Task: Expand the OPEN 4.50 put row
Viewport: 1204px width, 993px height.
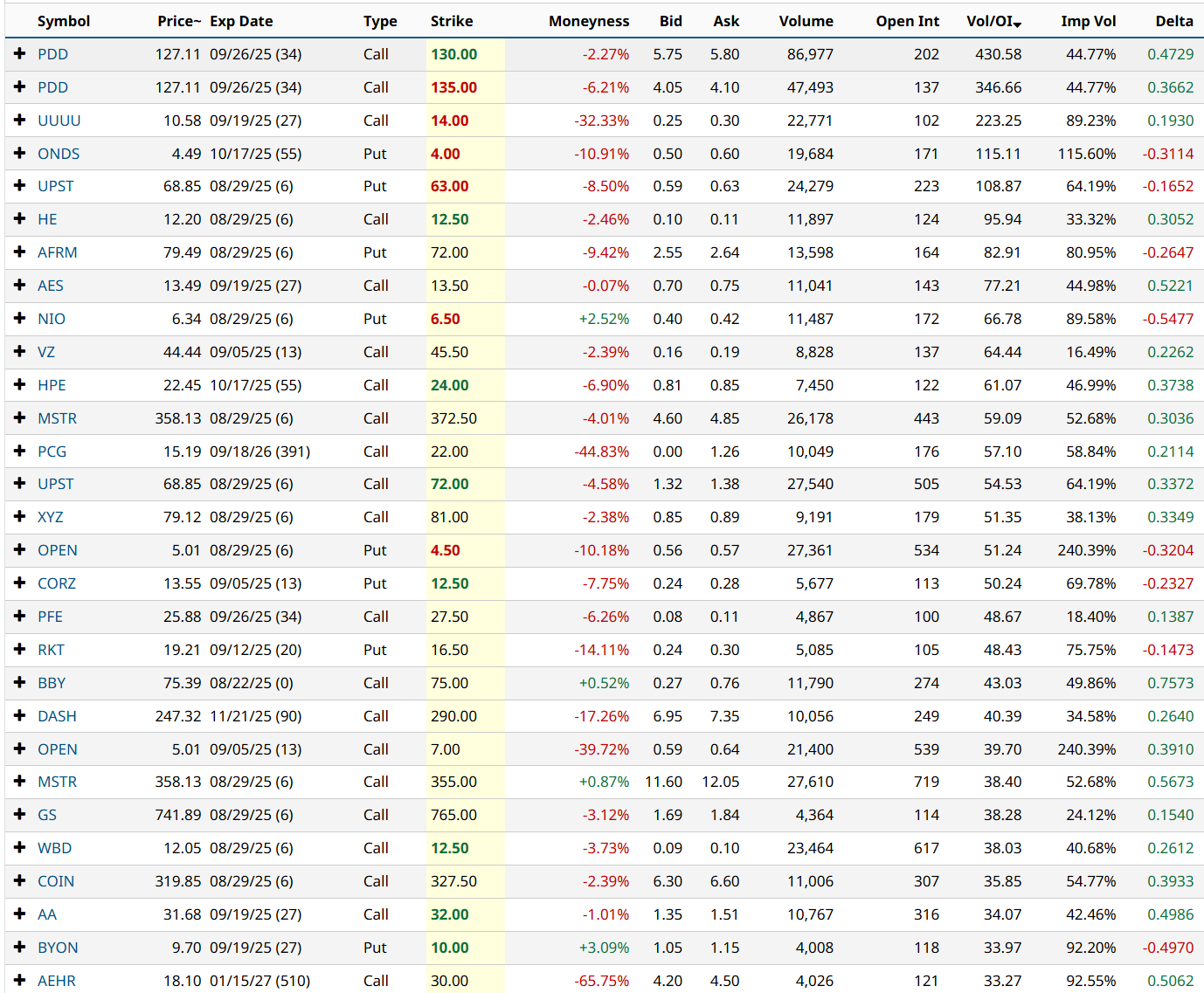Action: (x=19, y=550)
